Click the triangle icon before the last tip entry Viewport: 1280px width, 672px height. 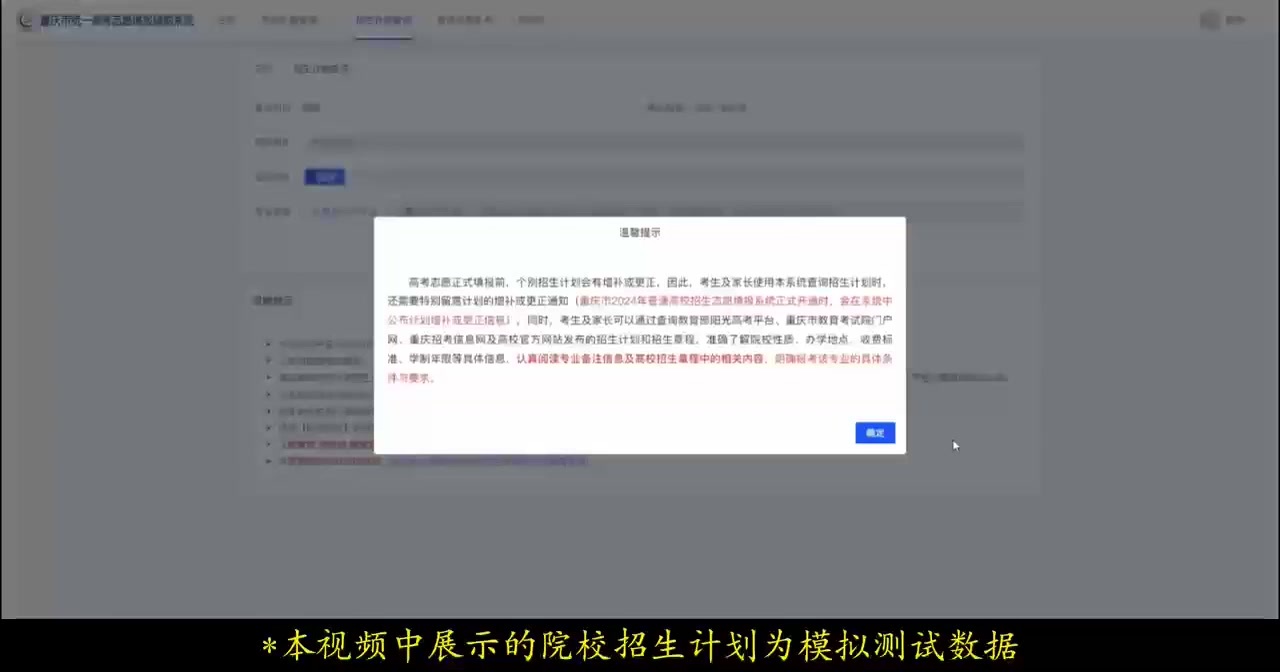[268, 461]
